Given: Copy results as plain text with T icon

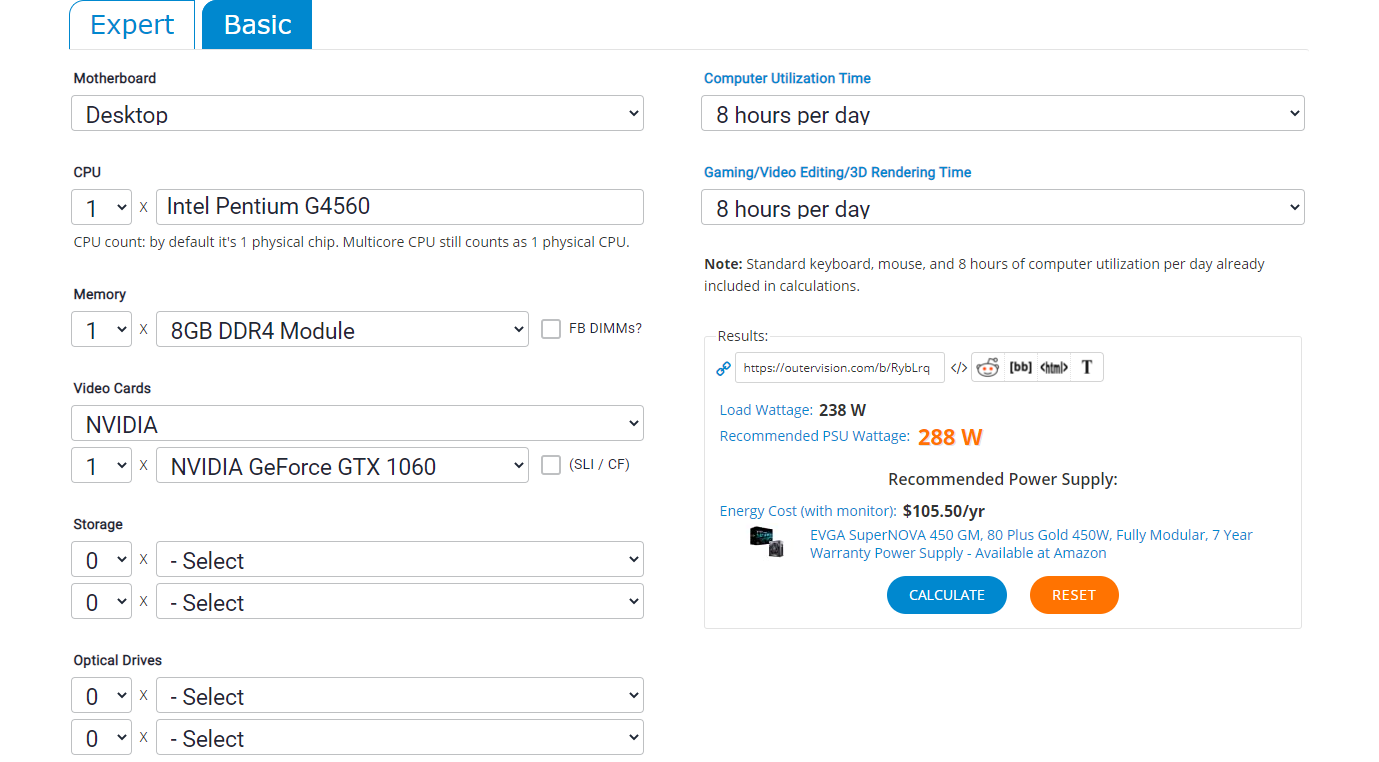Looking at the screenshot, I should pyautogui.click(x=1087, y=367).
